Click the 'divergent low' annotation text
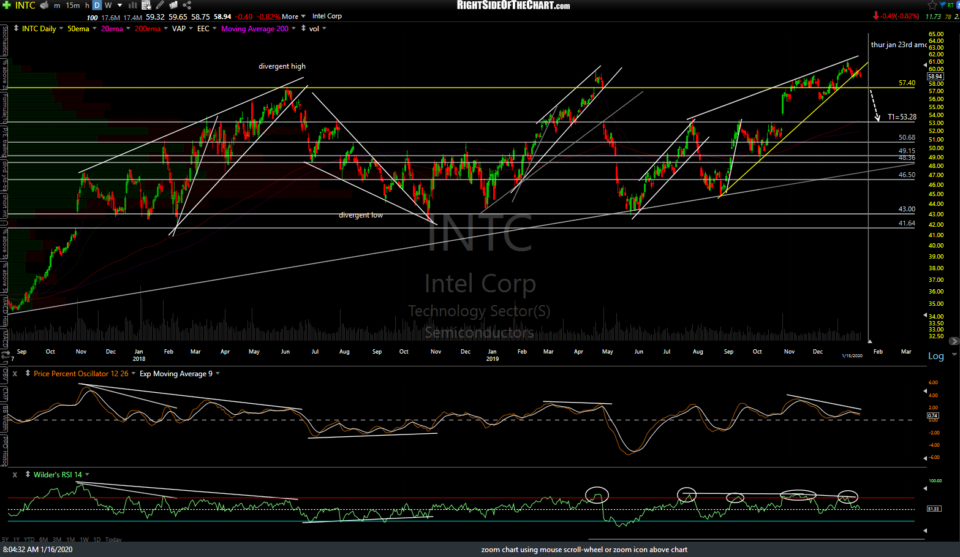 coord(361,215)
